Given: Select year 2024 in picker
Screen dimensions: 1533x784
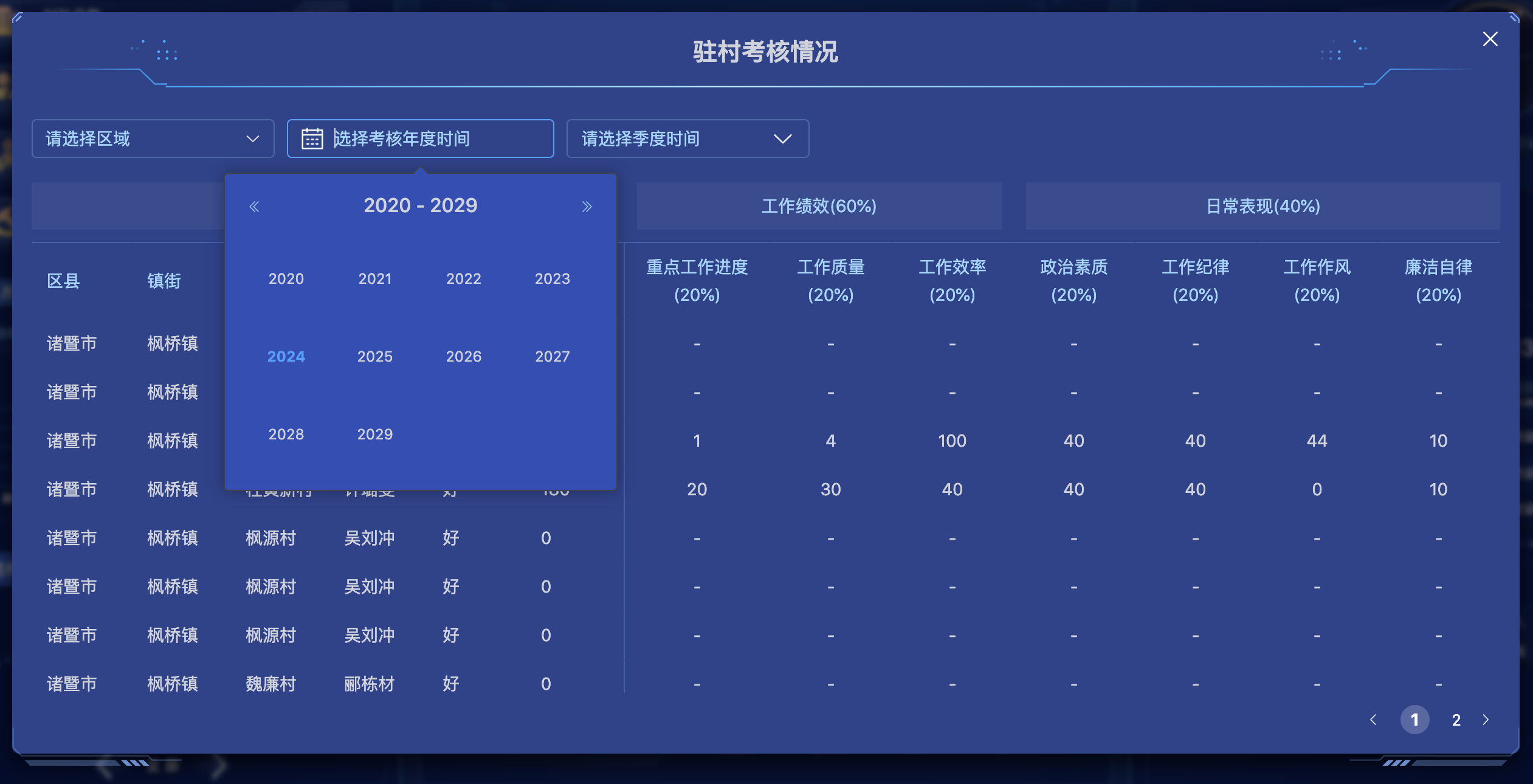Looking at the screenshot, I should coord(286,357).
